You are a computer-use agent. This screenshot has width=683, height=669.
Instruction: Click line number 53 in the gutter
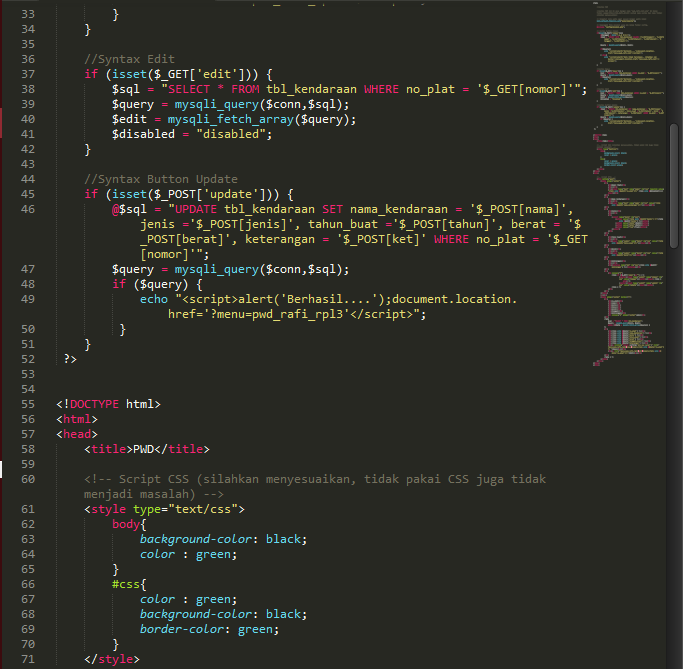coord(28,375)
